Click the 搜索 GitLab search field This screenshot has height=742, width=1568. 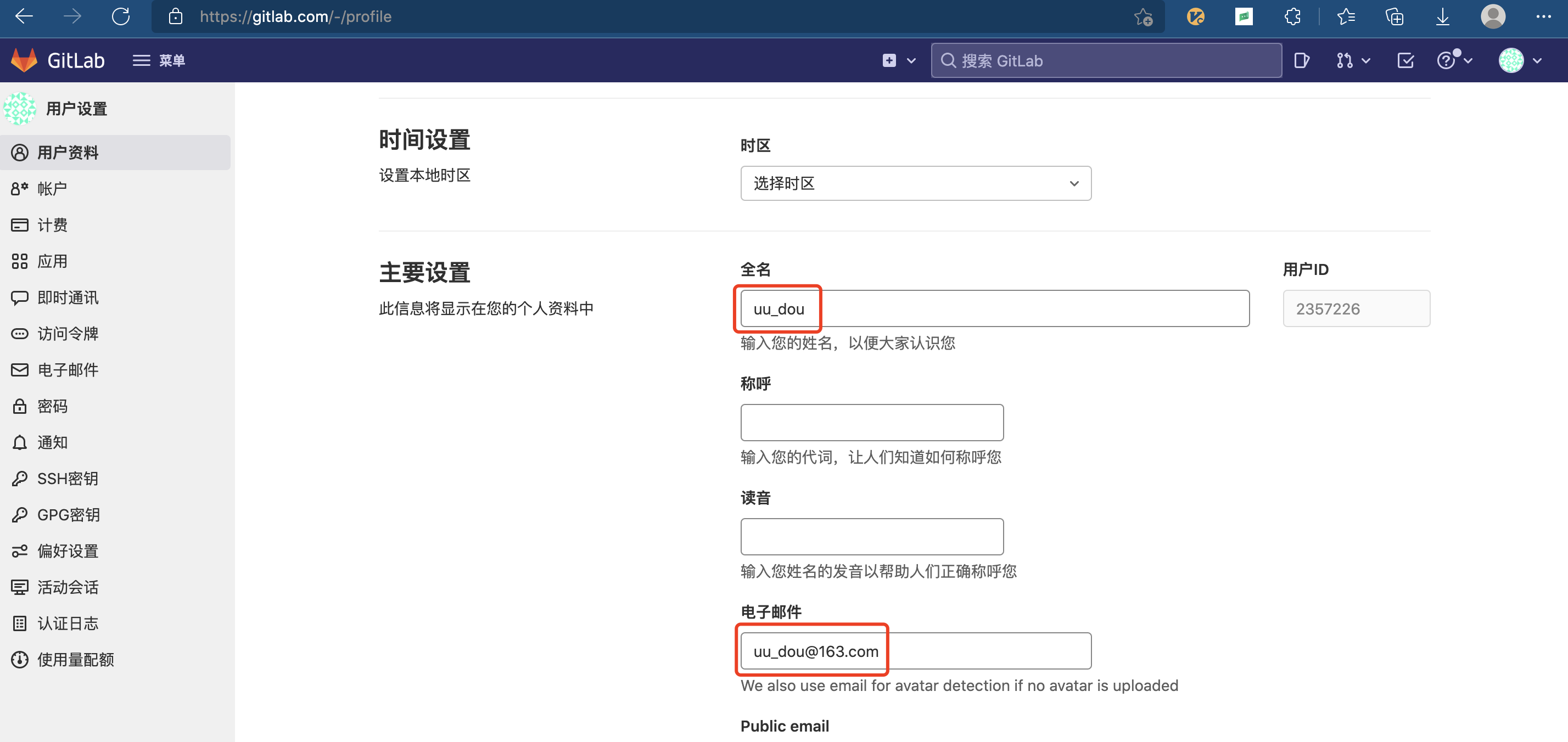[x=1106, y=60]
